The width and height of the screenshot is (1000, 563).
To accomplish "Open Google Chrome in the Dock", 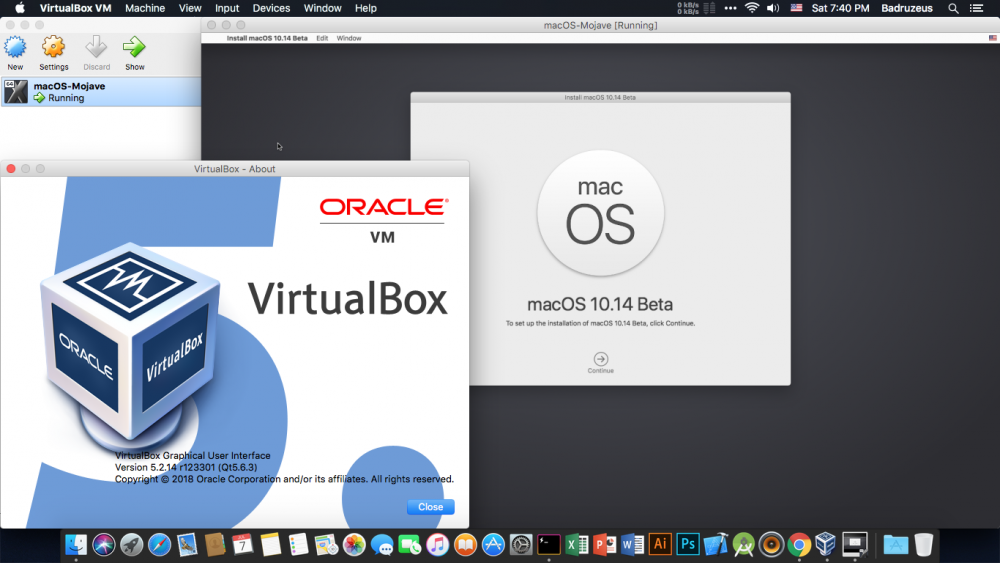I will coord(799,545).
